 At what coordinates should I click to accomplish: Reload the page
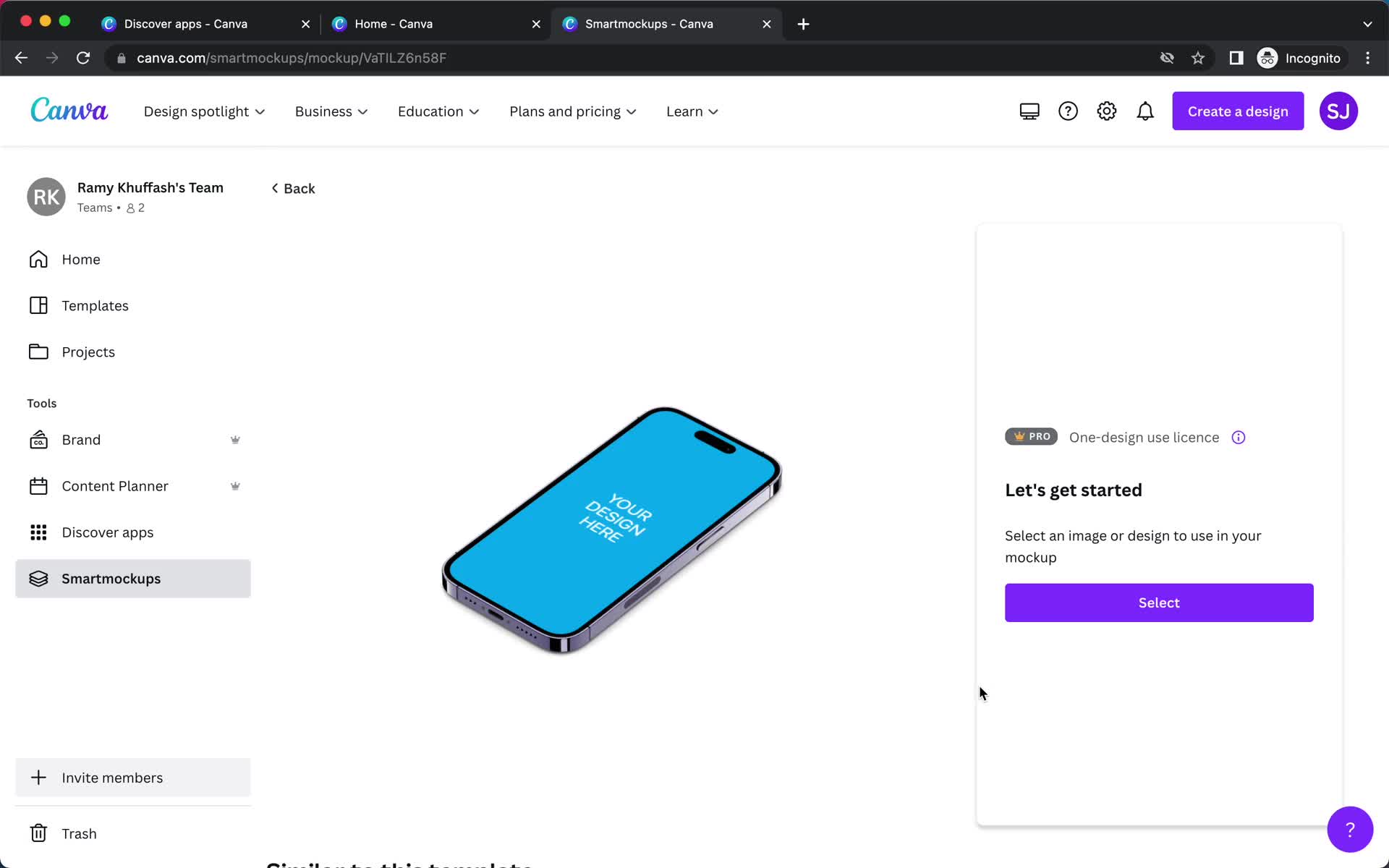click(83, 58)
